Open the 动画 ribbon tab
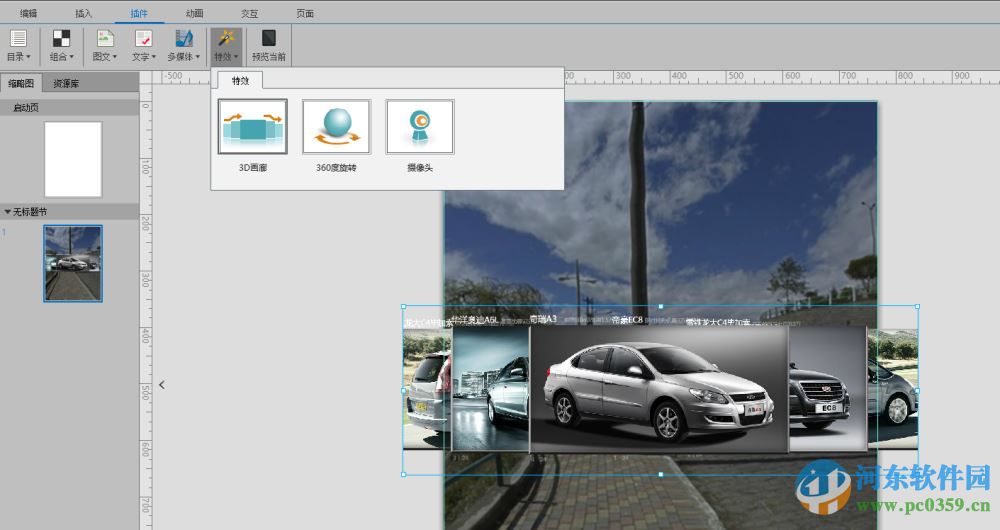This screenshot has width=1000, height=530. tap(195, 13)
